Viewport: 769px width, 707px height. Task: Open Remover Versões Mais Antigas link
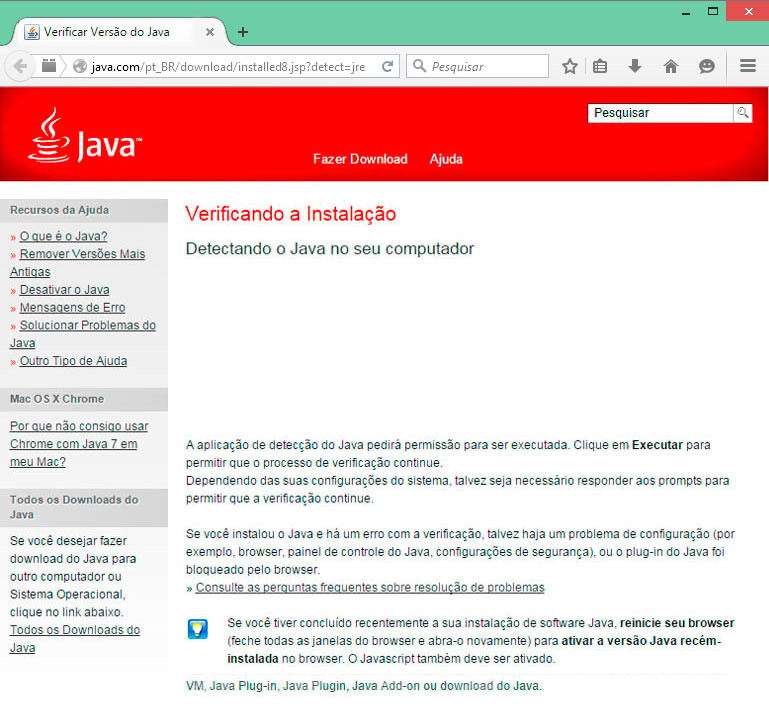[77, 263]
